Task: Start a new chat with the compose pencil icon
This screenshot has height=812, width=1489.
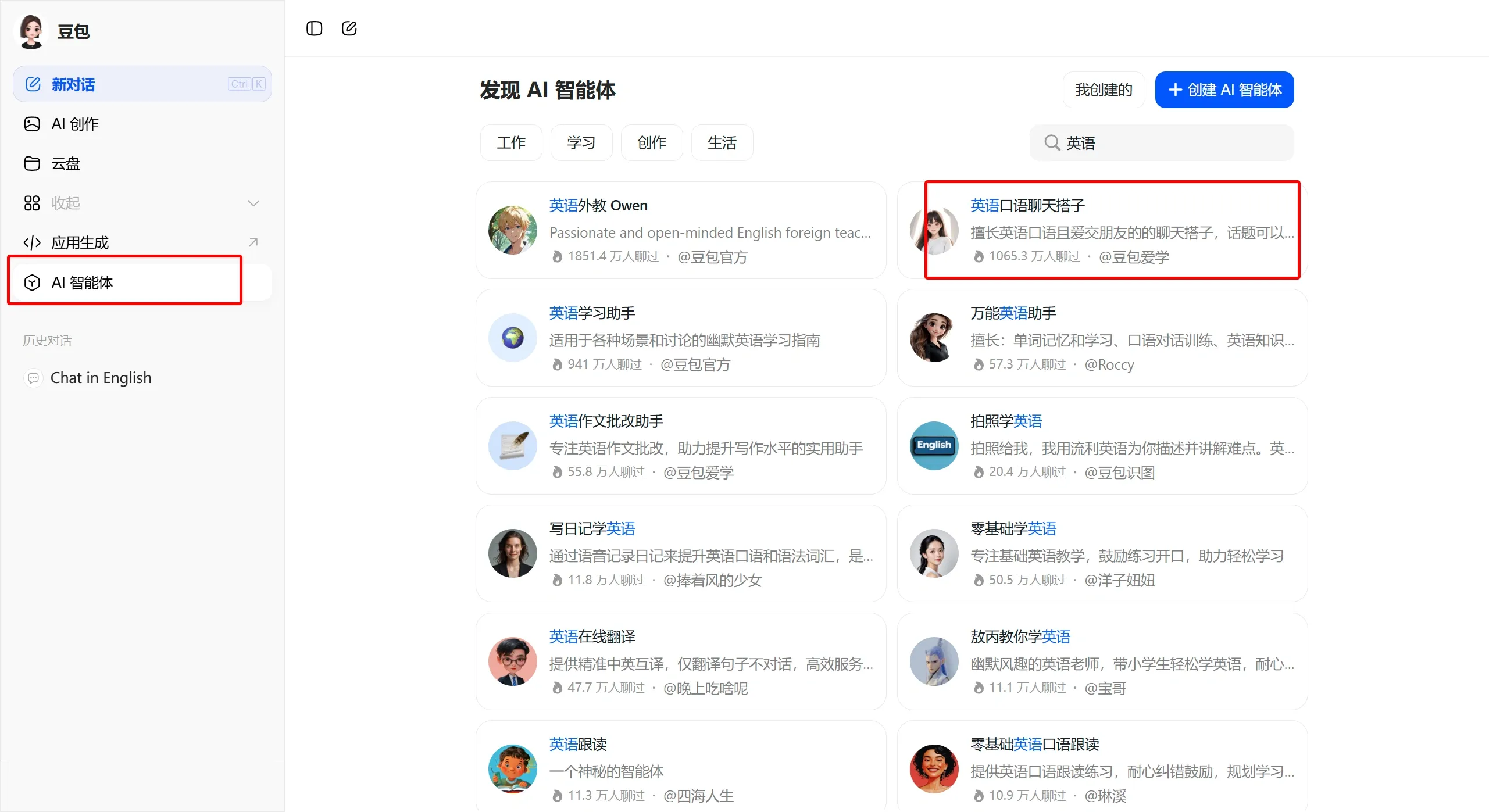Action: 349,28
